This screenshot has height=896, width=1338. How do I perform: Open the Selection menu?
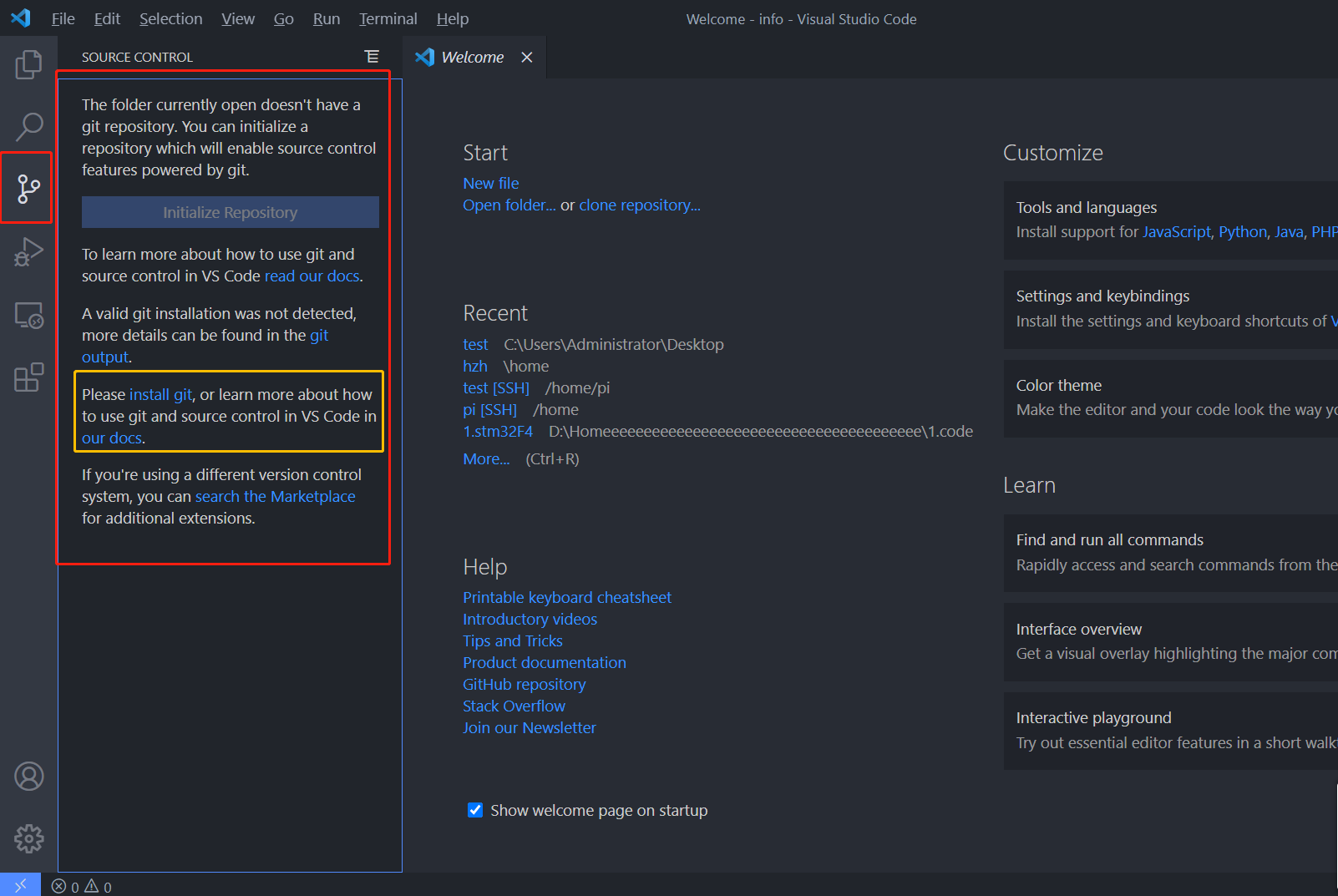170,18
